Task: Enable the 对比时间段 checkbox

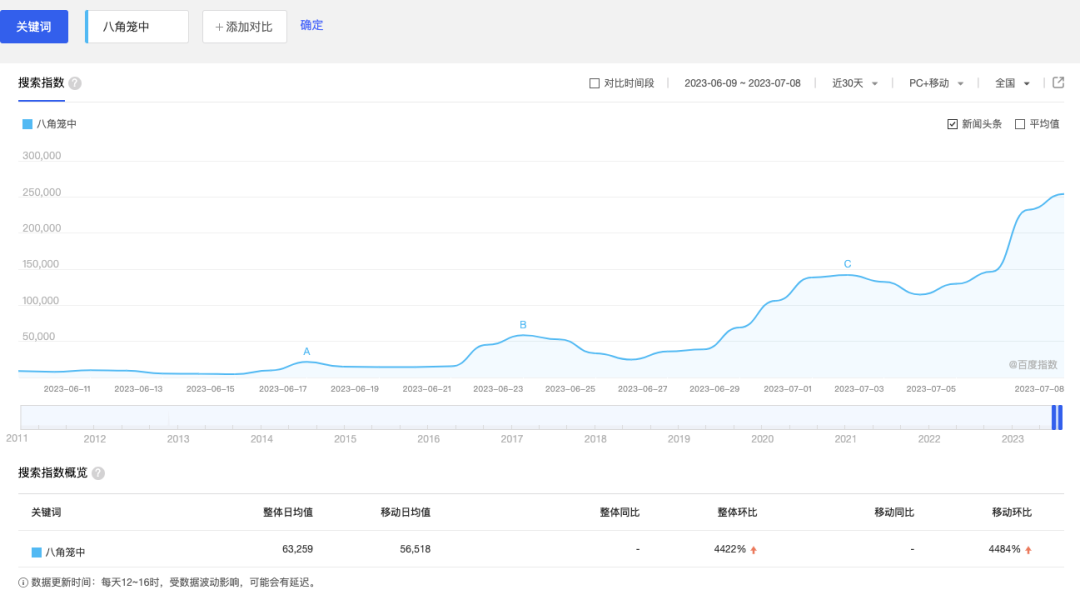Action: [x=595, y=84]
